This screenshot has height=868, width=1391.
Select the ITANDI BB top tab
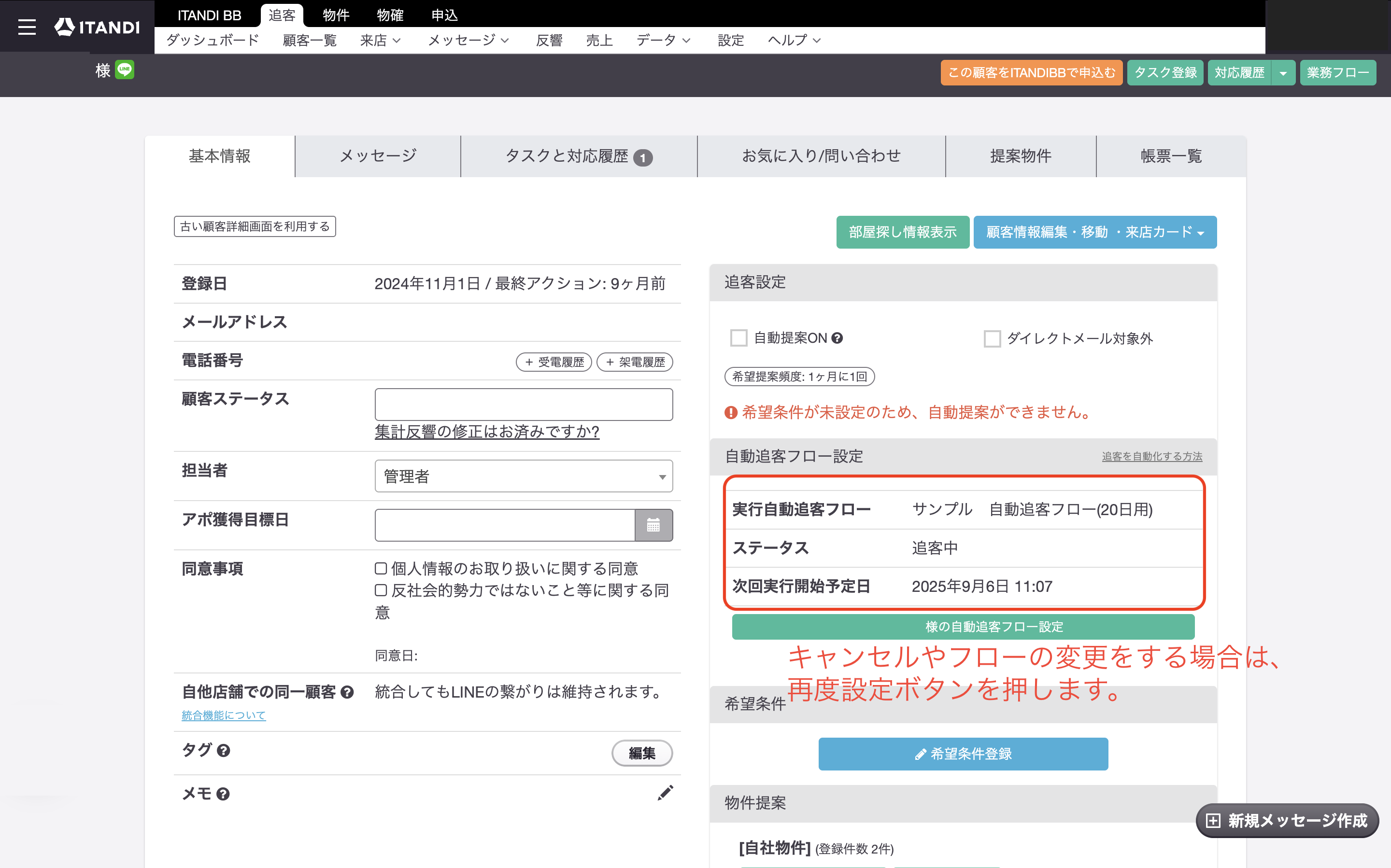pyautogui.click(x=209, y=15)
